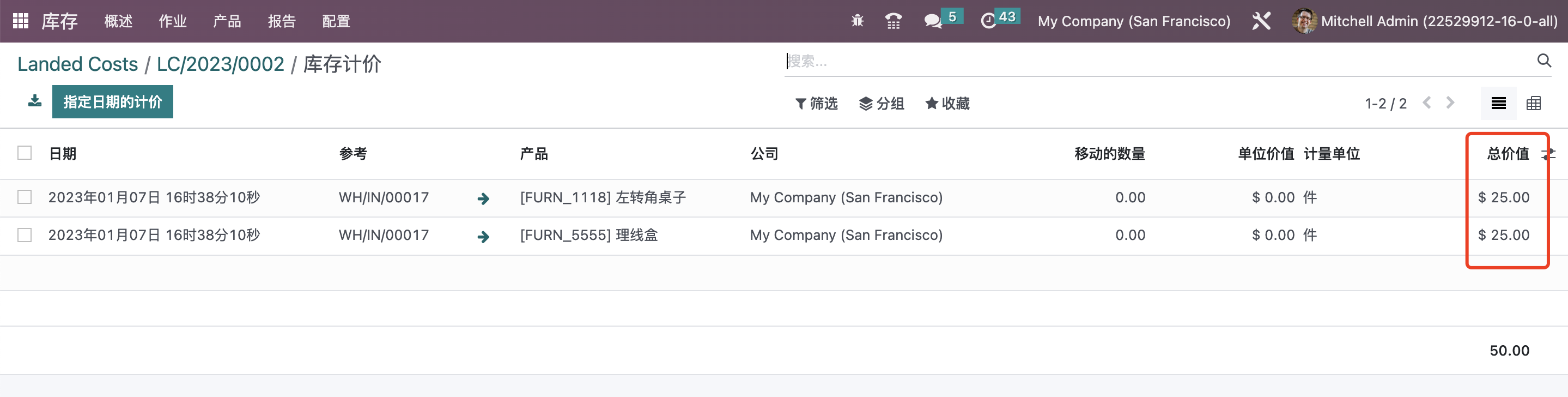The height and width of the screenshot is (397, 1568).
Task: Click $ 0.00 unit value in FURN_5555 row
Action: [1273, 235]
